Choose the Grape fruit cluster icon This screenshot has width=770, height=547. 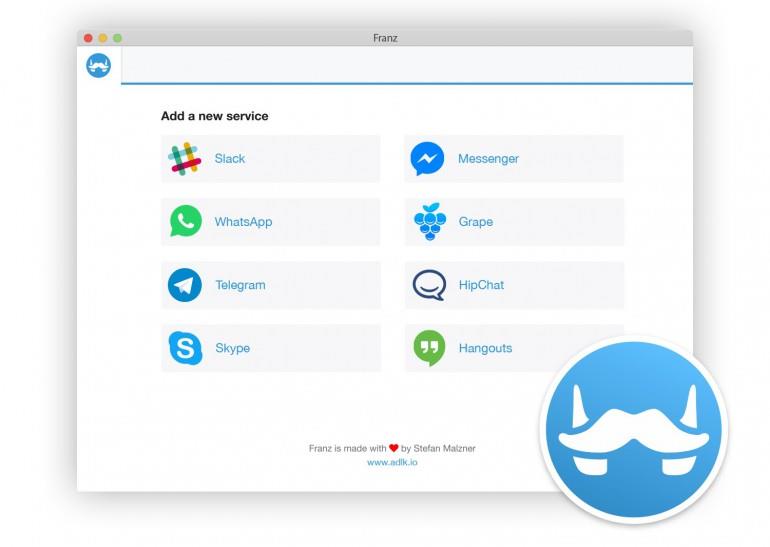click(429, 222)
